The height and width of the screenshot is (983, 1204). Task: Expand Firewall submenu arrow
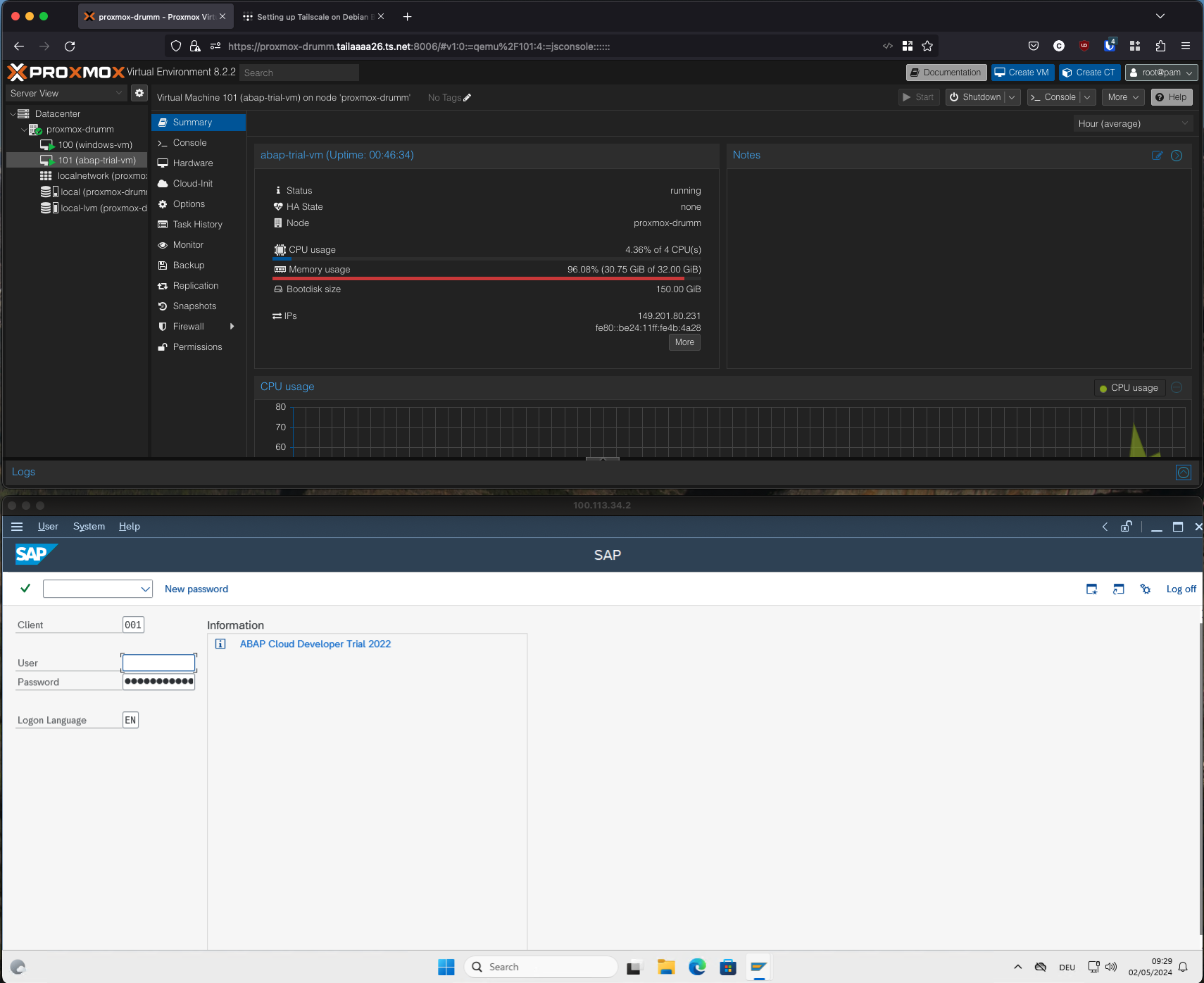pos(232,327)
